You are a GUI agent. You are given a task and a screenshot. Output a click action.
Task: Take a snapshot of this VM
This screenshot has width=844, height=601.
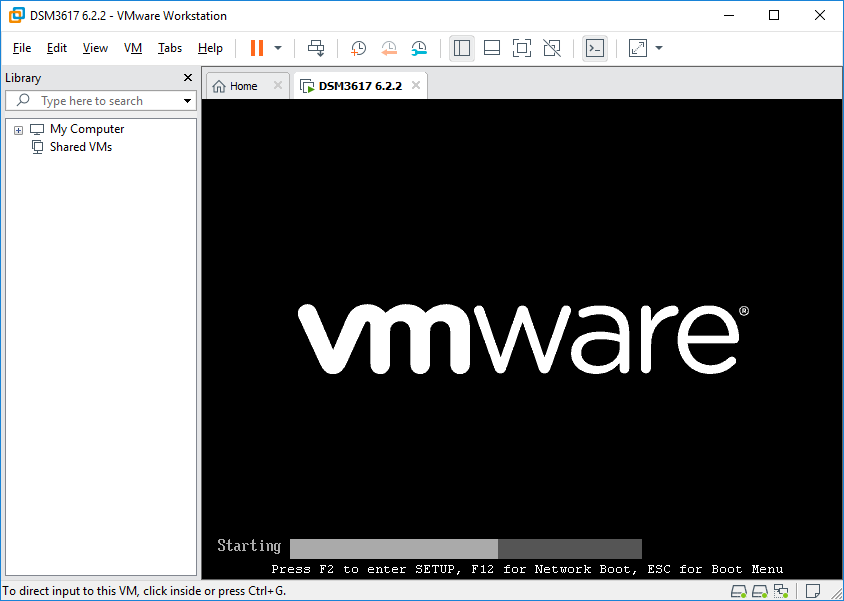pos(358,48)
